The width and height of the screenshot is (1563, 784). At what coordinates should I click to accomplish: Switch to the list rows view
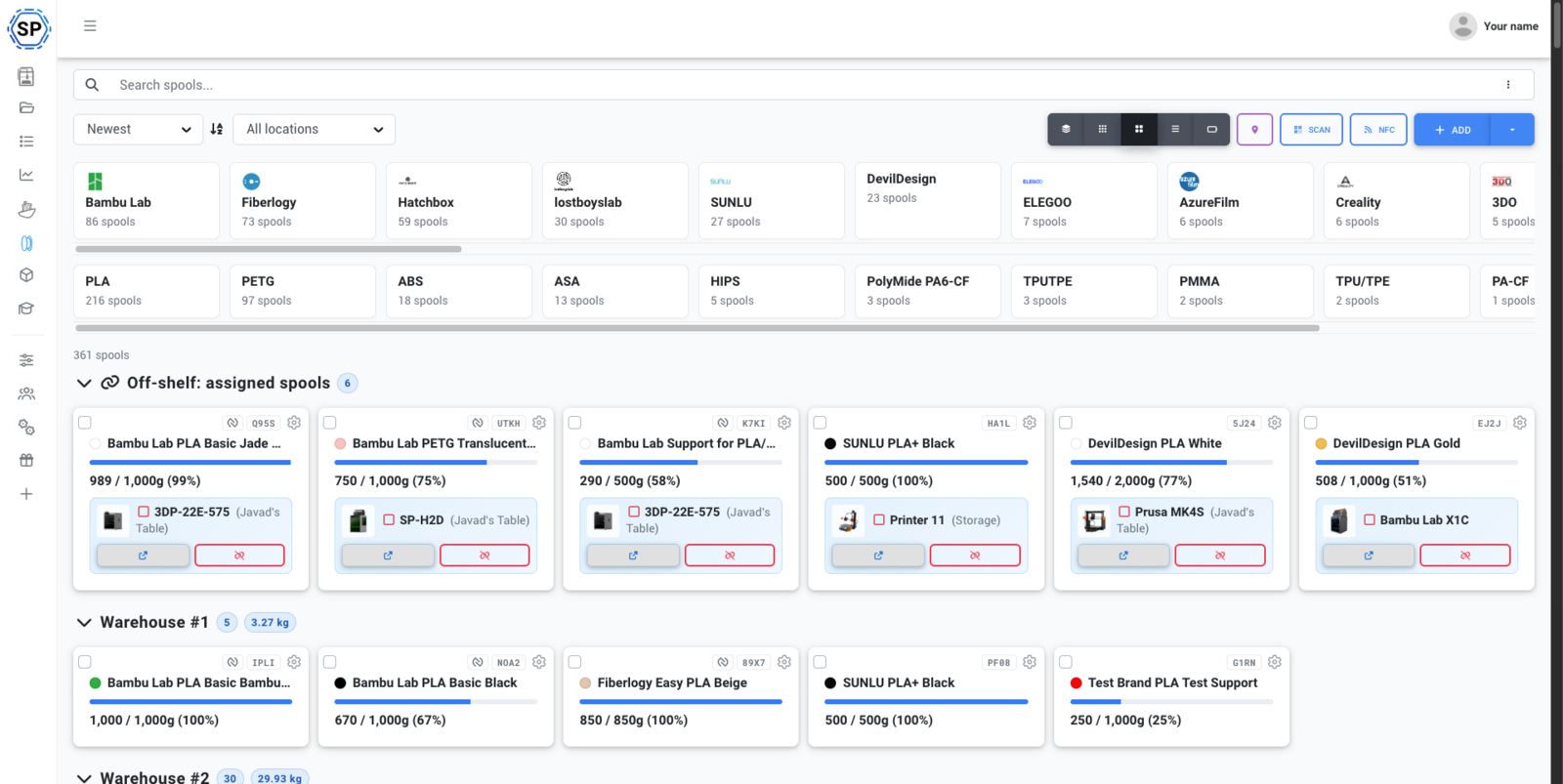pyautogui.click(x=1175, y=129)
